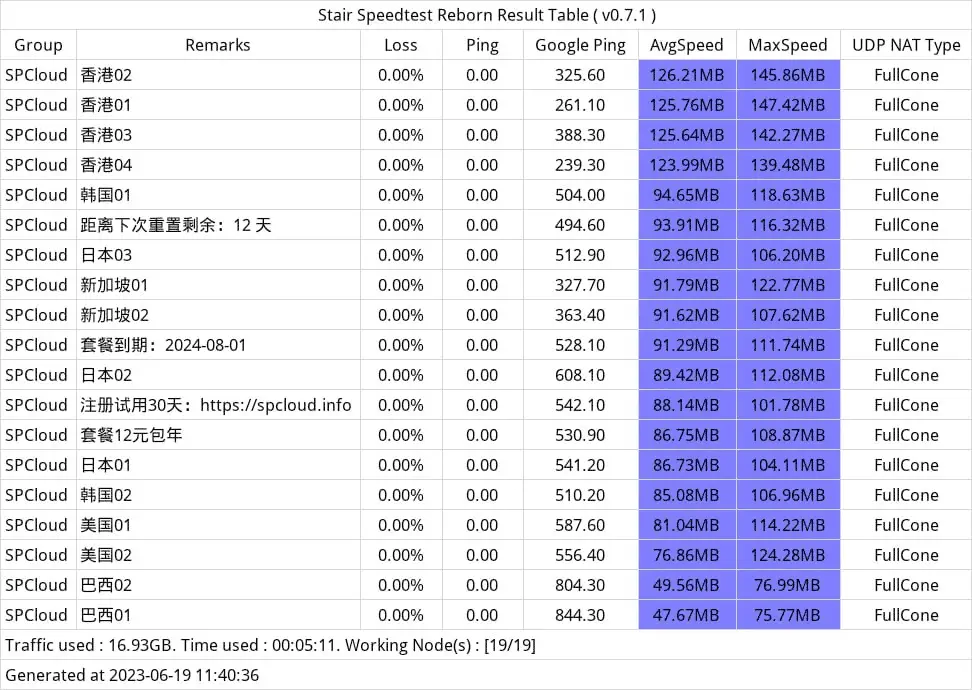
Task: Click the Generated at timestamp line
Action: pyautogui.click(x=132, y=675)
